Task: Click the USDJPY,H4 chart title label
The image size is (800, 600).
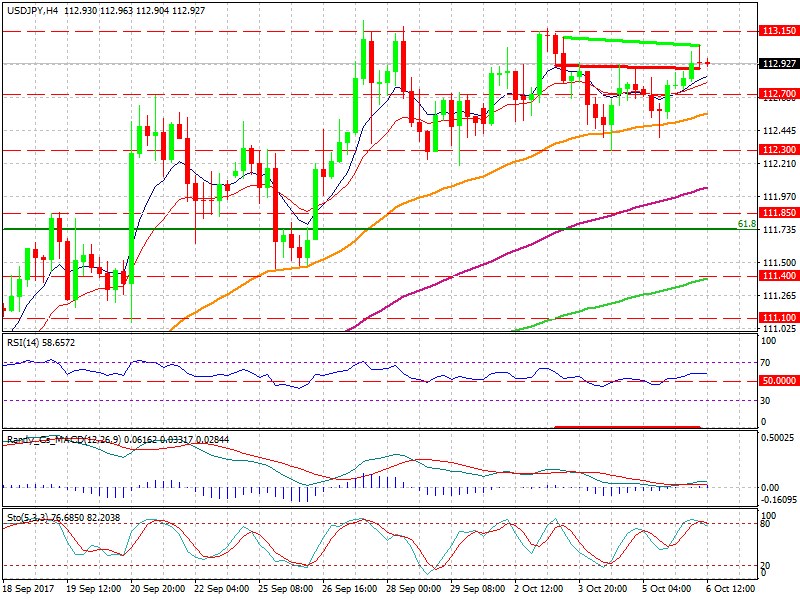Action: point(32,9)
